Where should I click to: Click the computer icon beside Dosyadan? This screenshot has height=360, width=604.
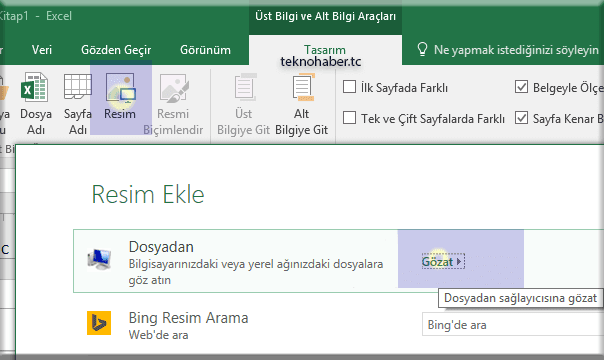(99, 259)
